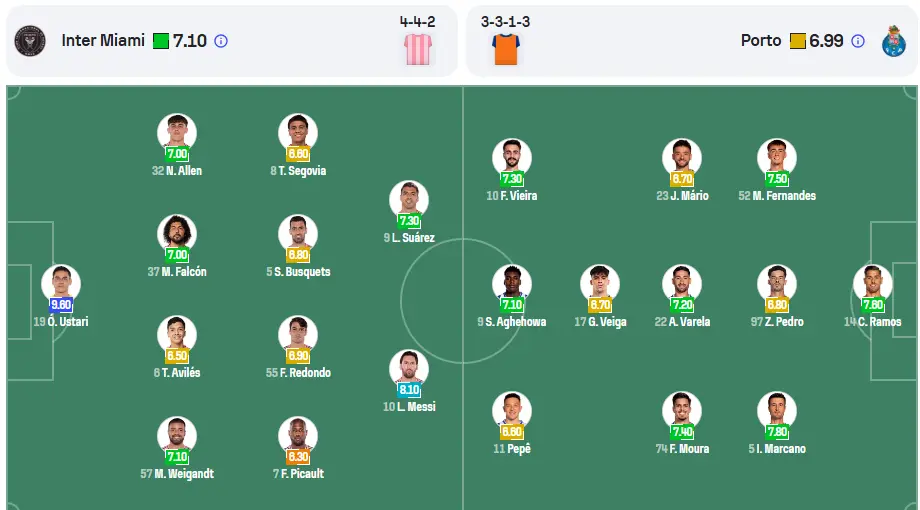Click the orange Porto goalkeeper jersey
The height and width of the screenshot is (510, 920).
(506, 49)
